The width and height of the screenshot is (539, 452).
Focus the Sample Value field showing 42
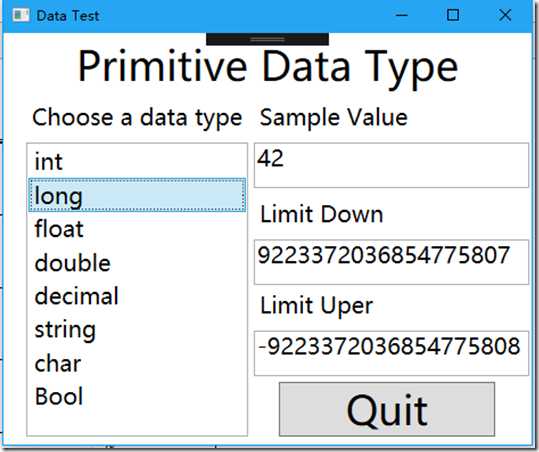coord(391,165)
